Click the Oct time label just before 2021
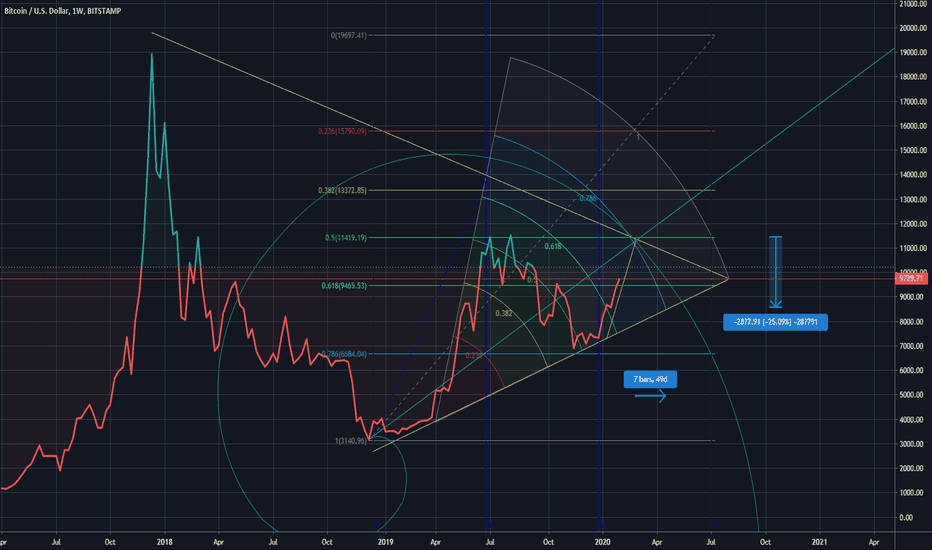 (x=766, y=542)
